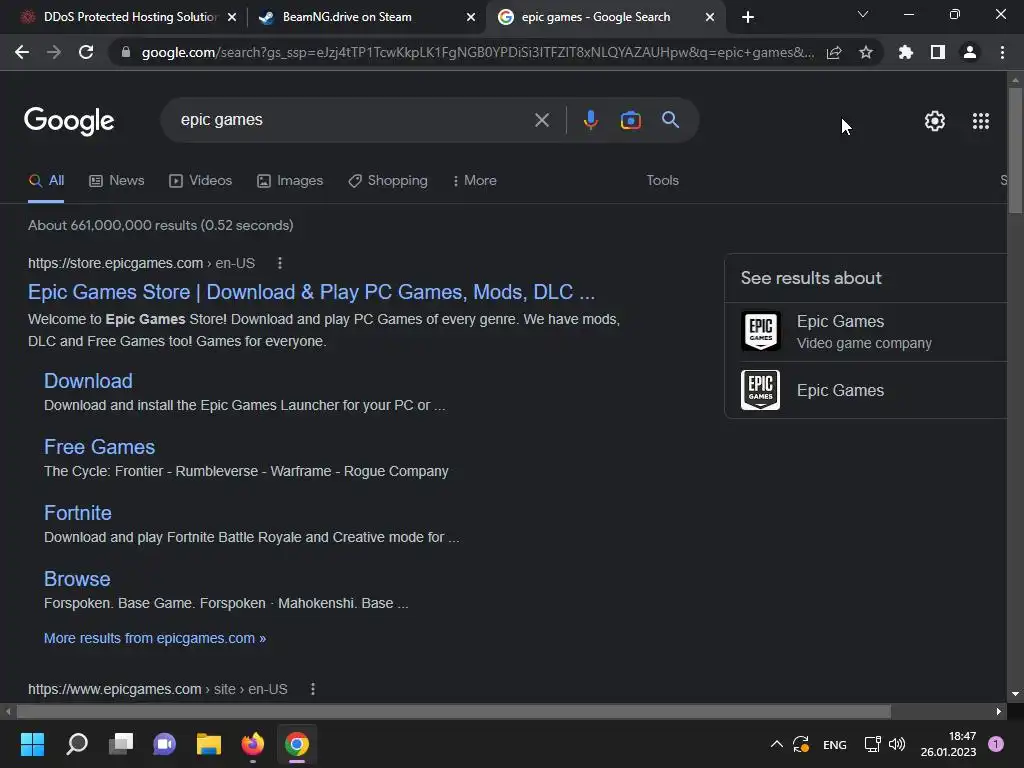Switch to BeamNG.drive on Steam tab
Viewport: 1024px width, 768px height.
coord(346,17)
